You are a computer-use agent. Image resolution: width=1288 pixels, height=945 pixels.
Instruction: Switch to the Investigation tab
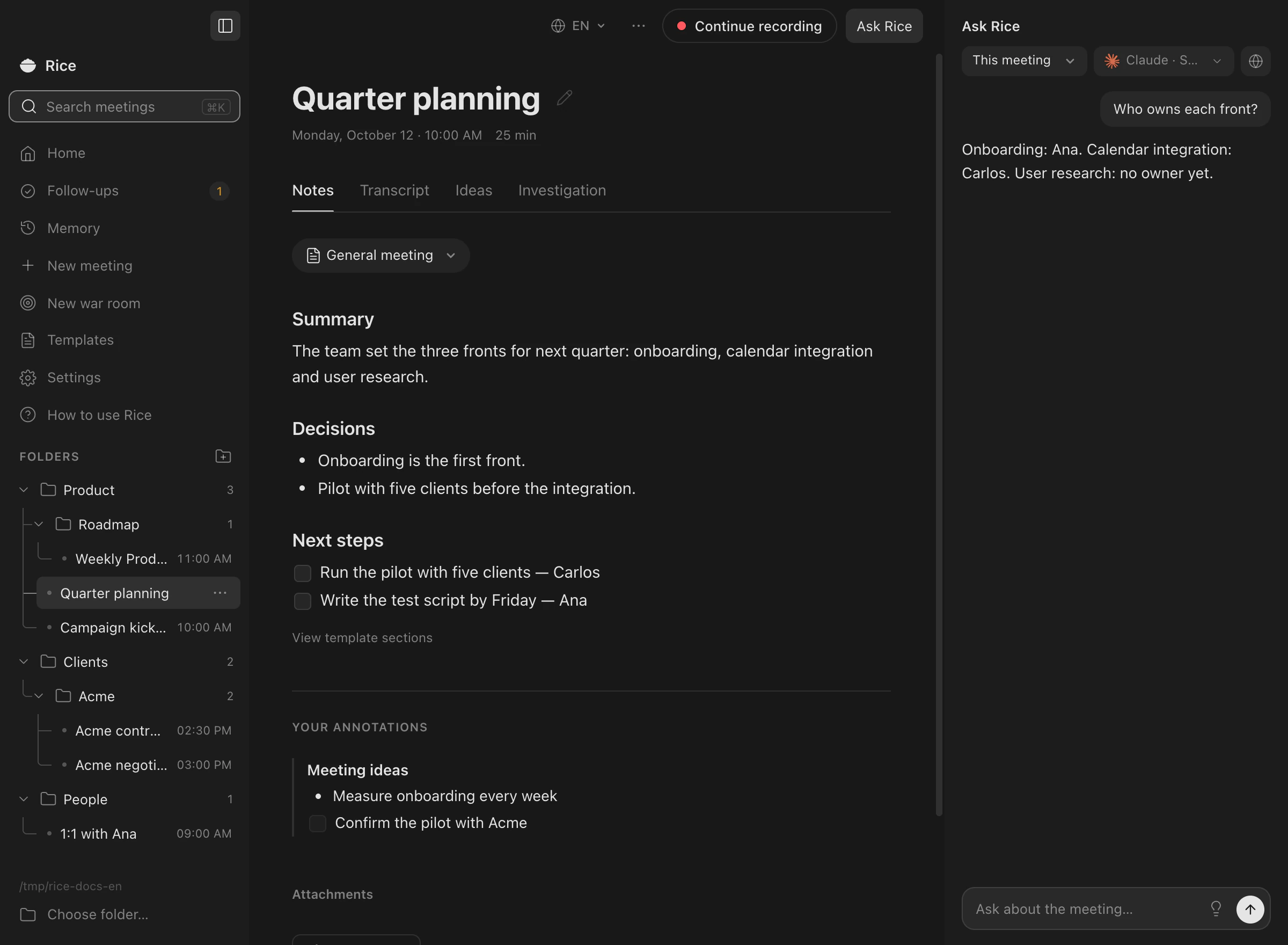[562, 191]
